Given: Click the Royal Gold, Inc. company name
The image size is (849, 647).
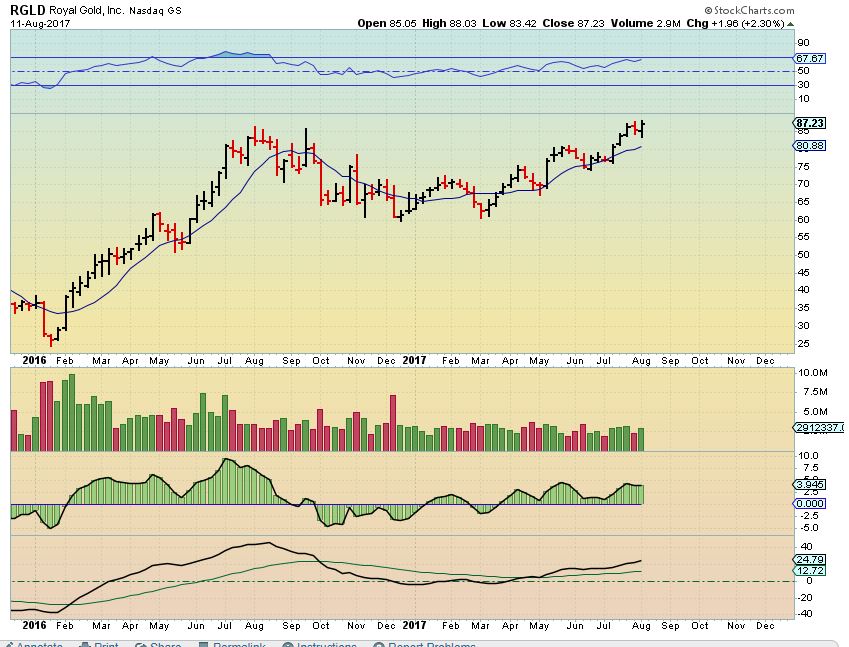Looking at the screenshot, I should pyautogui.click(x=87, y=10).
